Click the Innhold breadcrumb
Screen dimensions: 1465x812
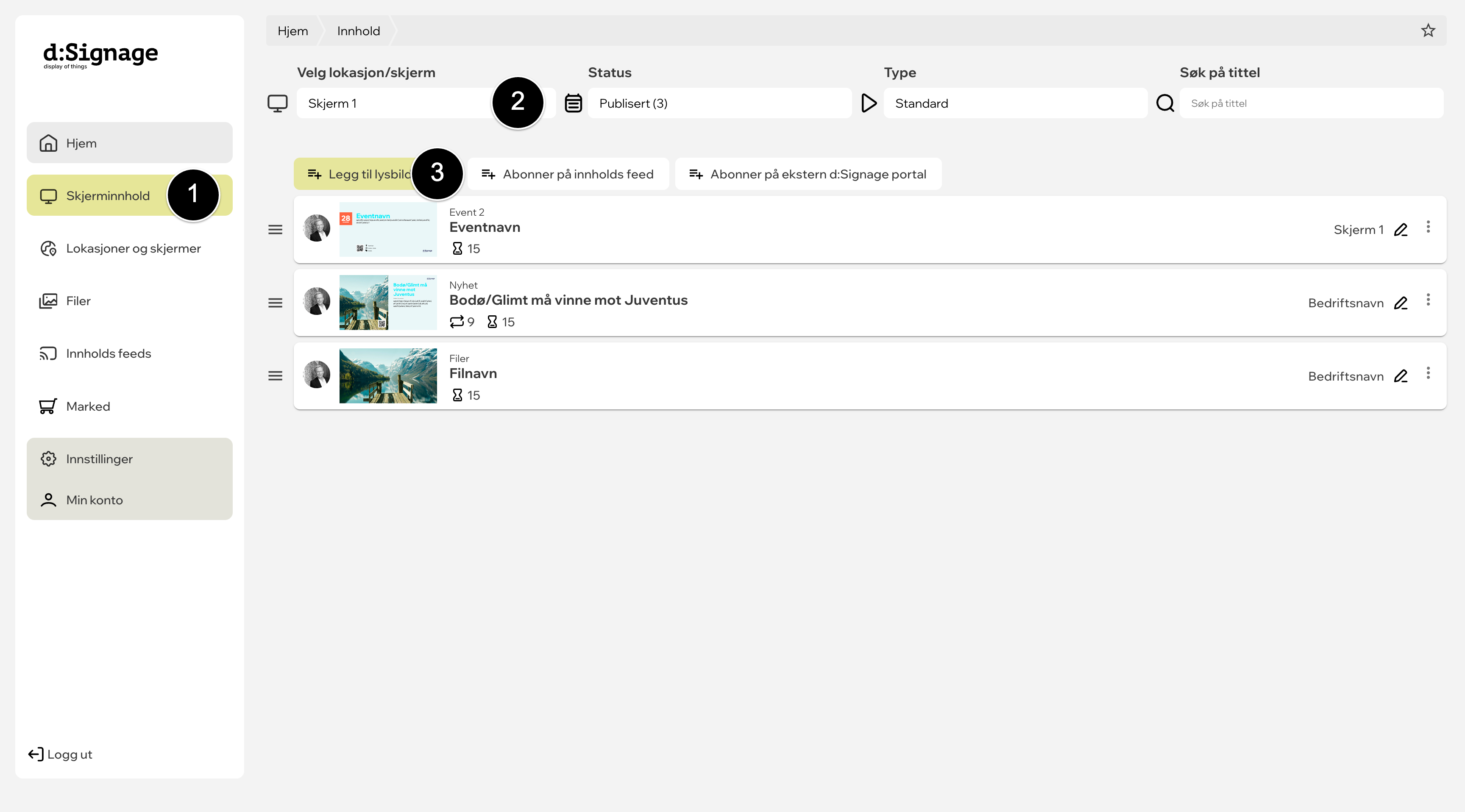(358, 31)
